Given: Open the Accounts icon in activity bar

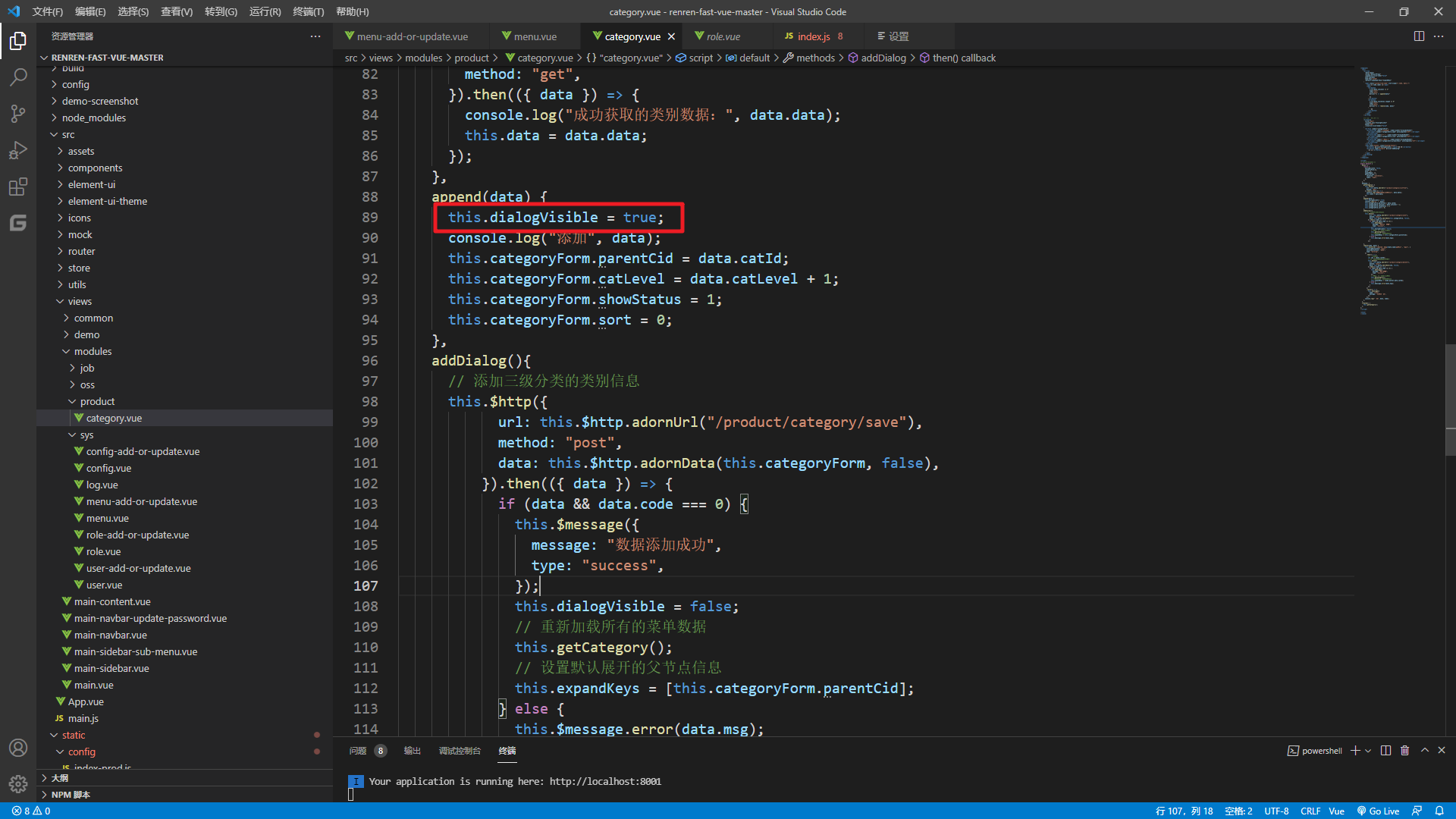Looking at the screenshot, I should 18,748.
